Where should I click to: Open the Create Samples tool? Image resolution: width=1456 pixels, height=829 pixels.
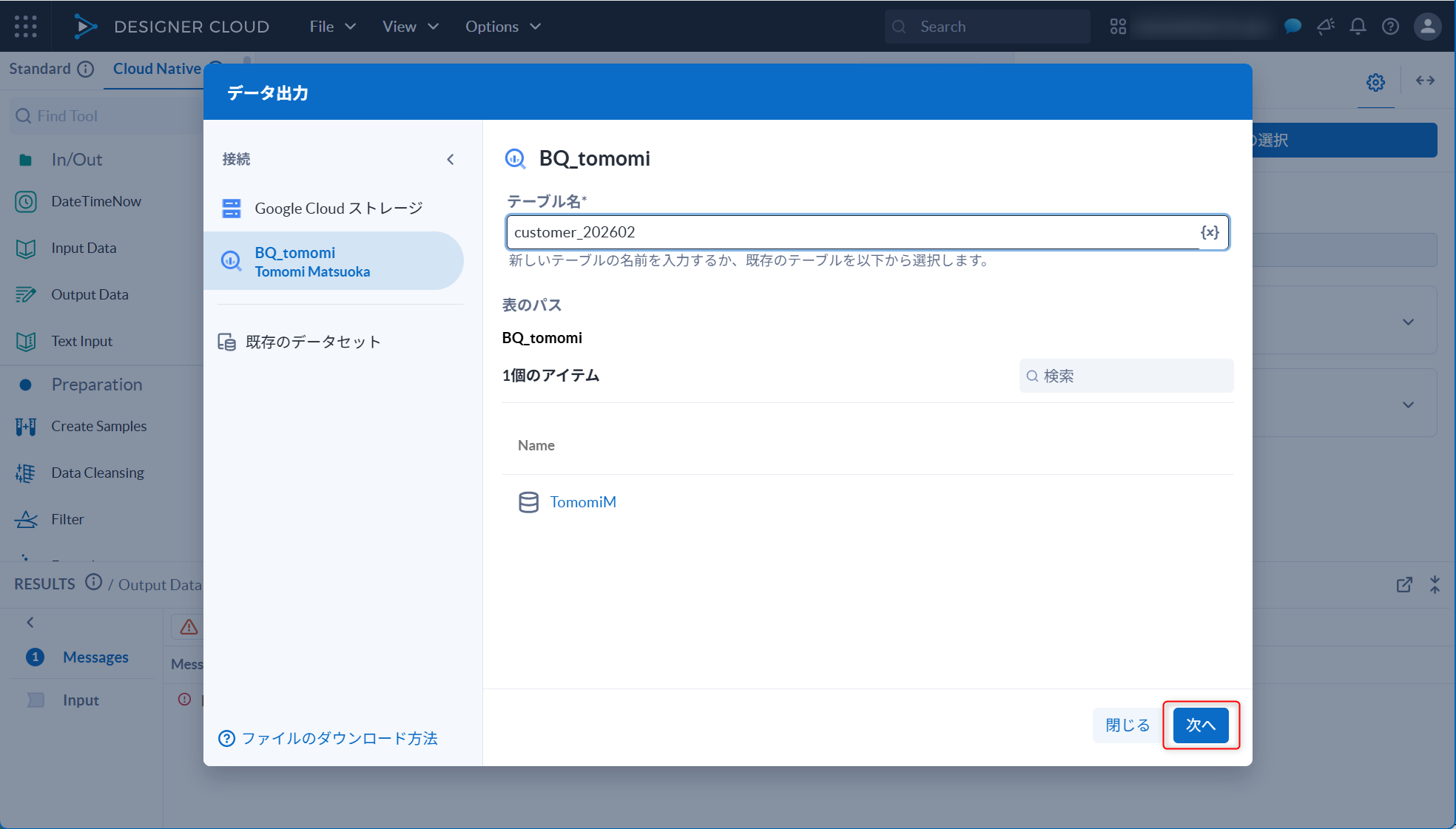(x=98, y=426)
